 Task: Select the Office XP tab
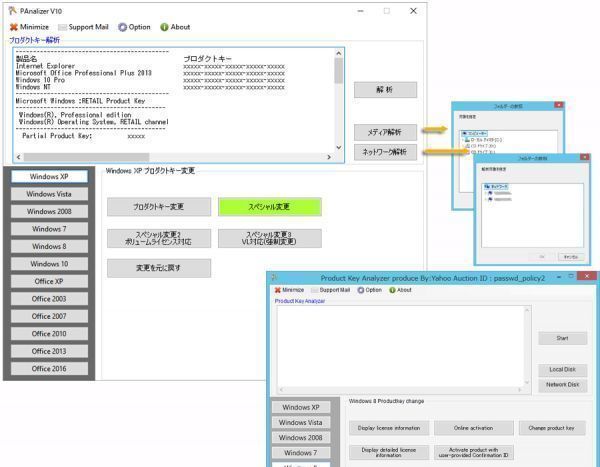(49, 281)
